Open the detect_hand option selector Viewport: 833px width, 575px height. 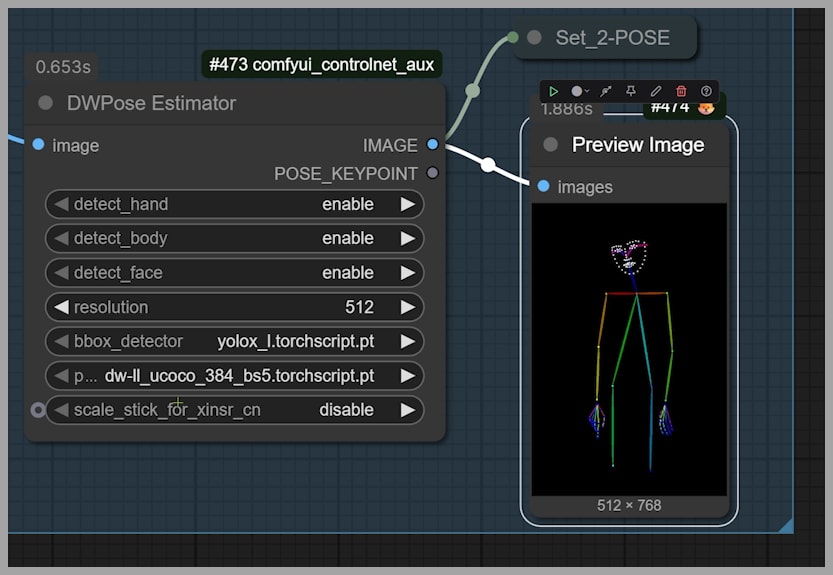tap(234, 204)
